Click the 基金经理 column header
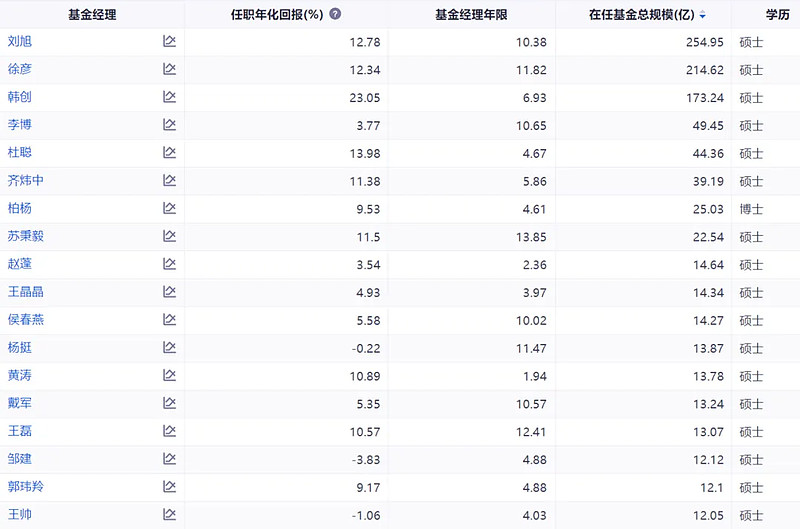 click(x=92, y=15)
